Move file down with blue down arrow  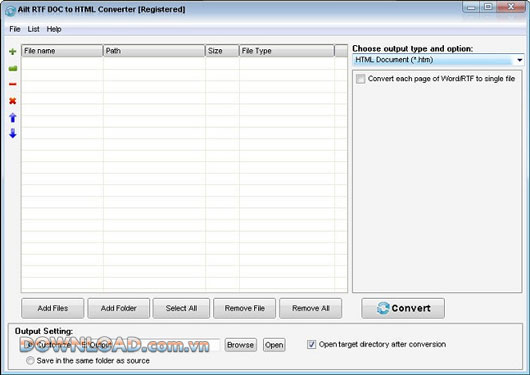13,133
